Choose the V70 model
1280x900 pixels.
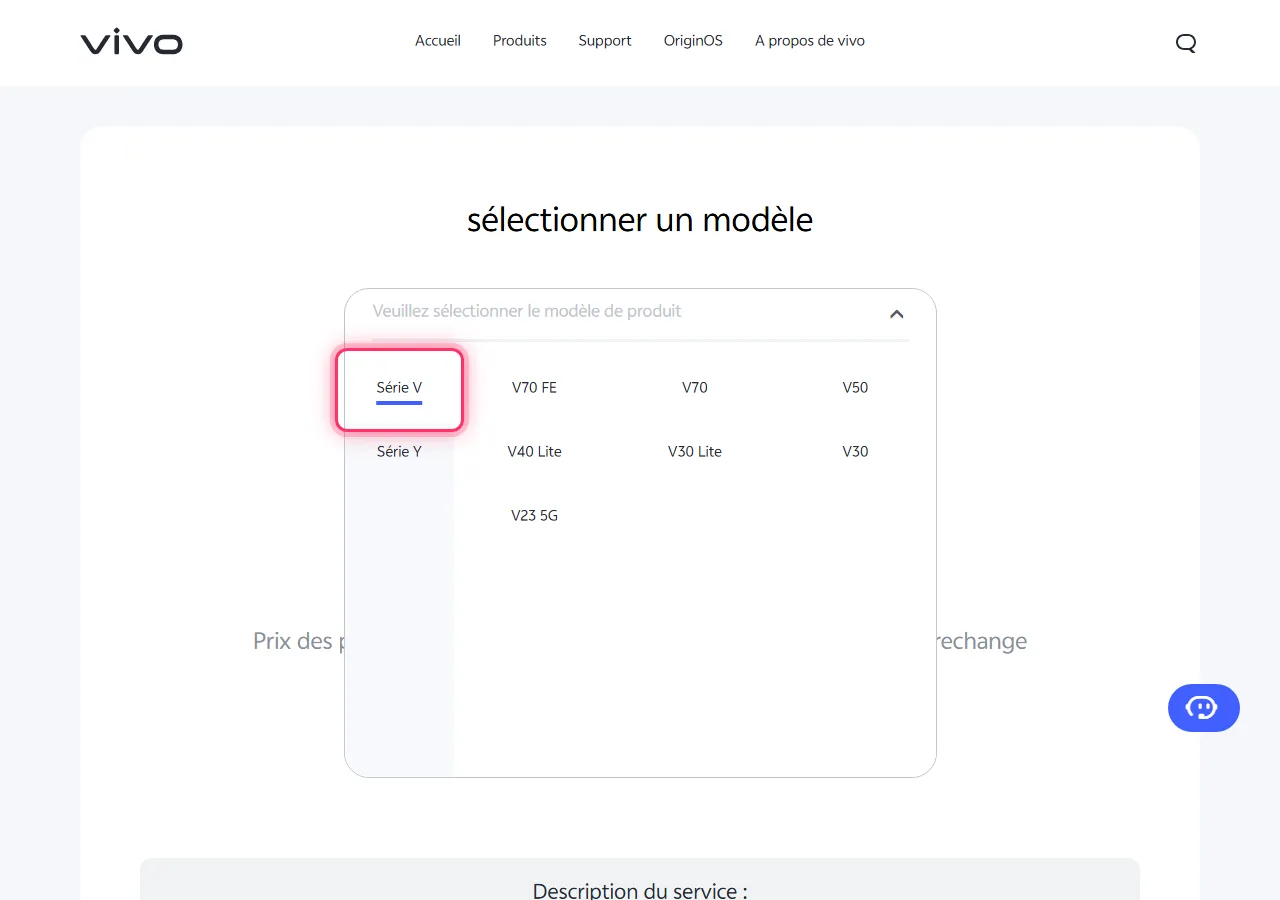(x=695, y=388)
